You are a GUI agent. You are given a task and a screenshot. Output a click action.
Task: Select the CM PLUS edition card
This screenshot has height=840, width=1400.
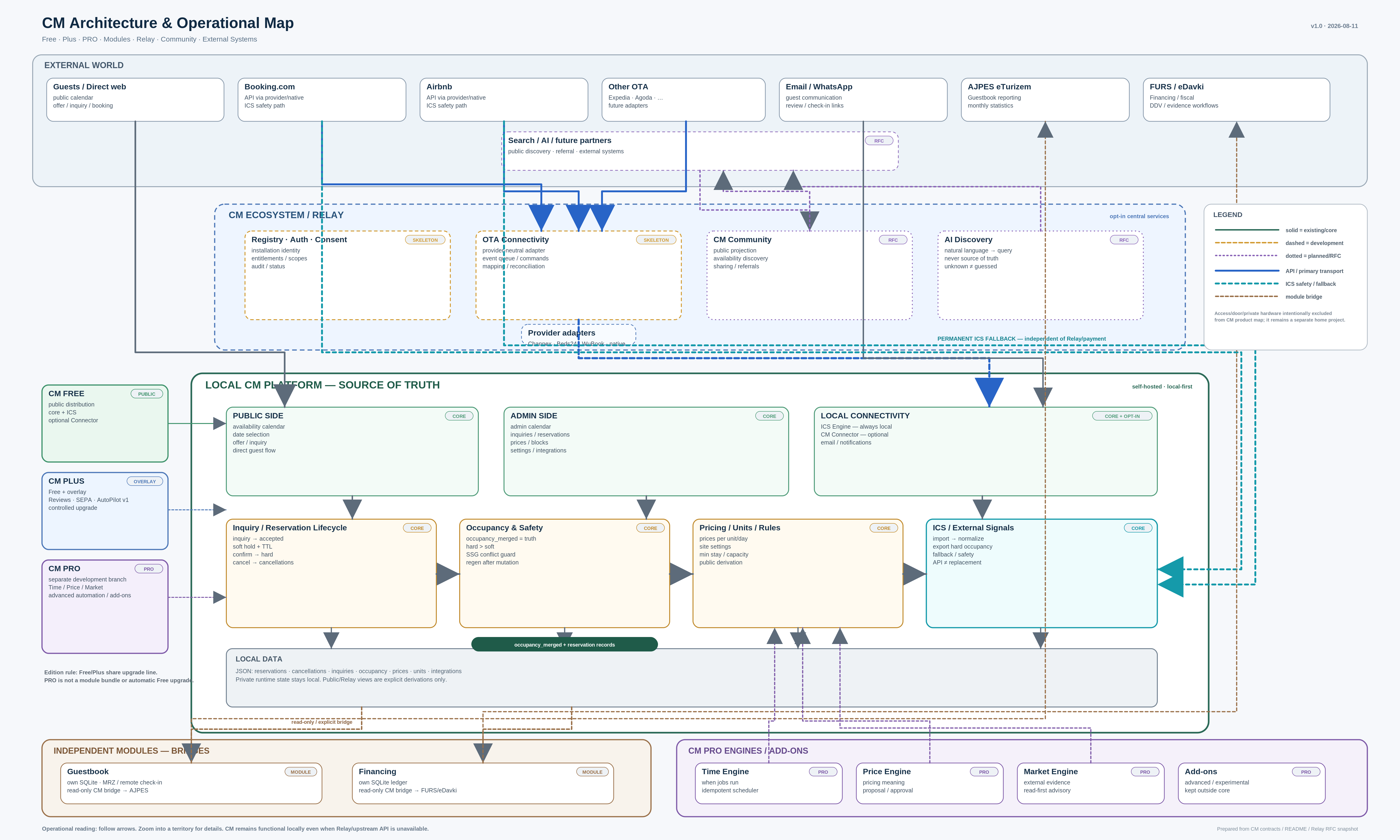[105, 511]
